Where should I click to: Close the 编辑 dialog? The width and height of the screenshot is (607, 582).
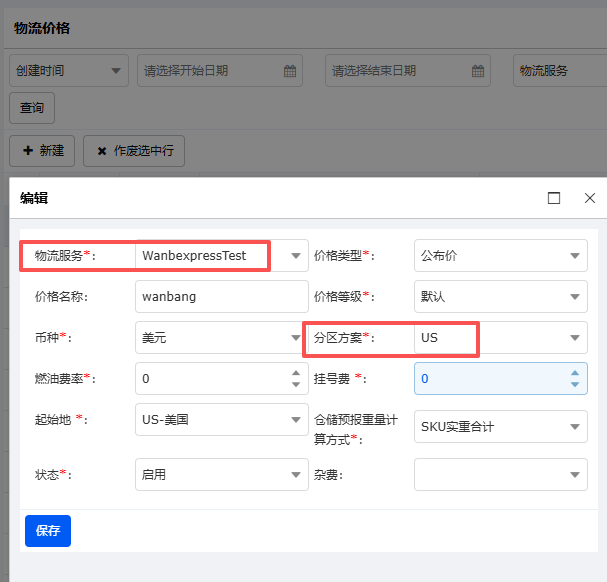coord(590,198)
